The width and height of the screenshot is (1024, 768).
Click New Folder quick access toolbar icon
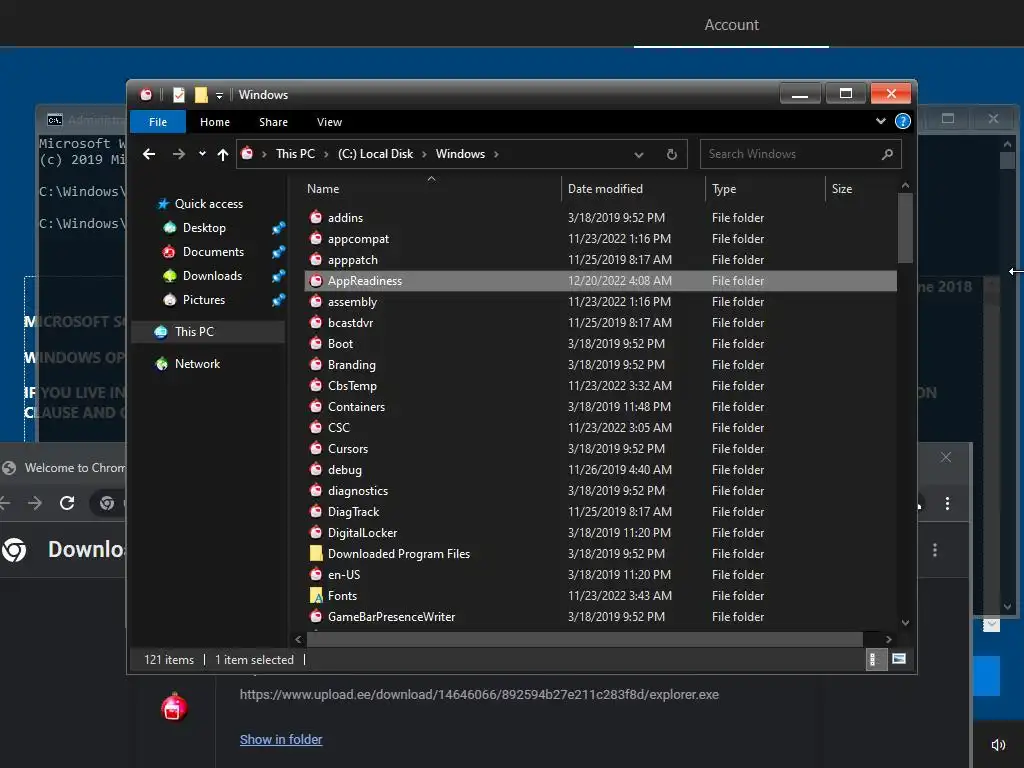click(x=201, y=95)
